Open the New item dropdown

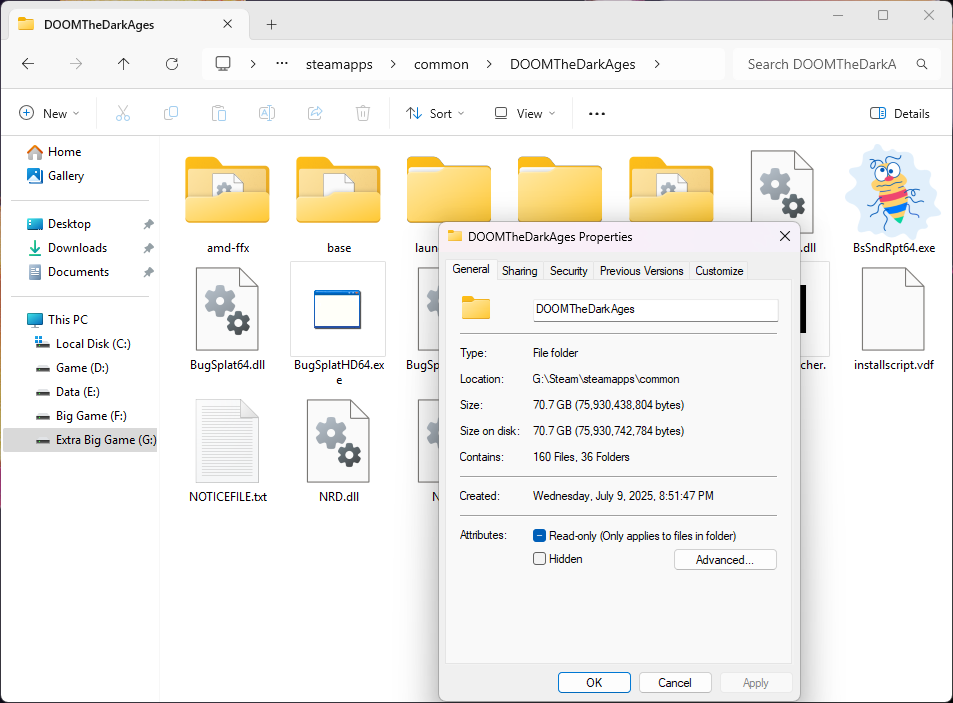[49, 114]
